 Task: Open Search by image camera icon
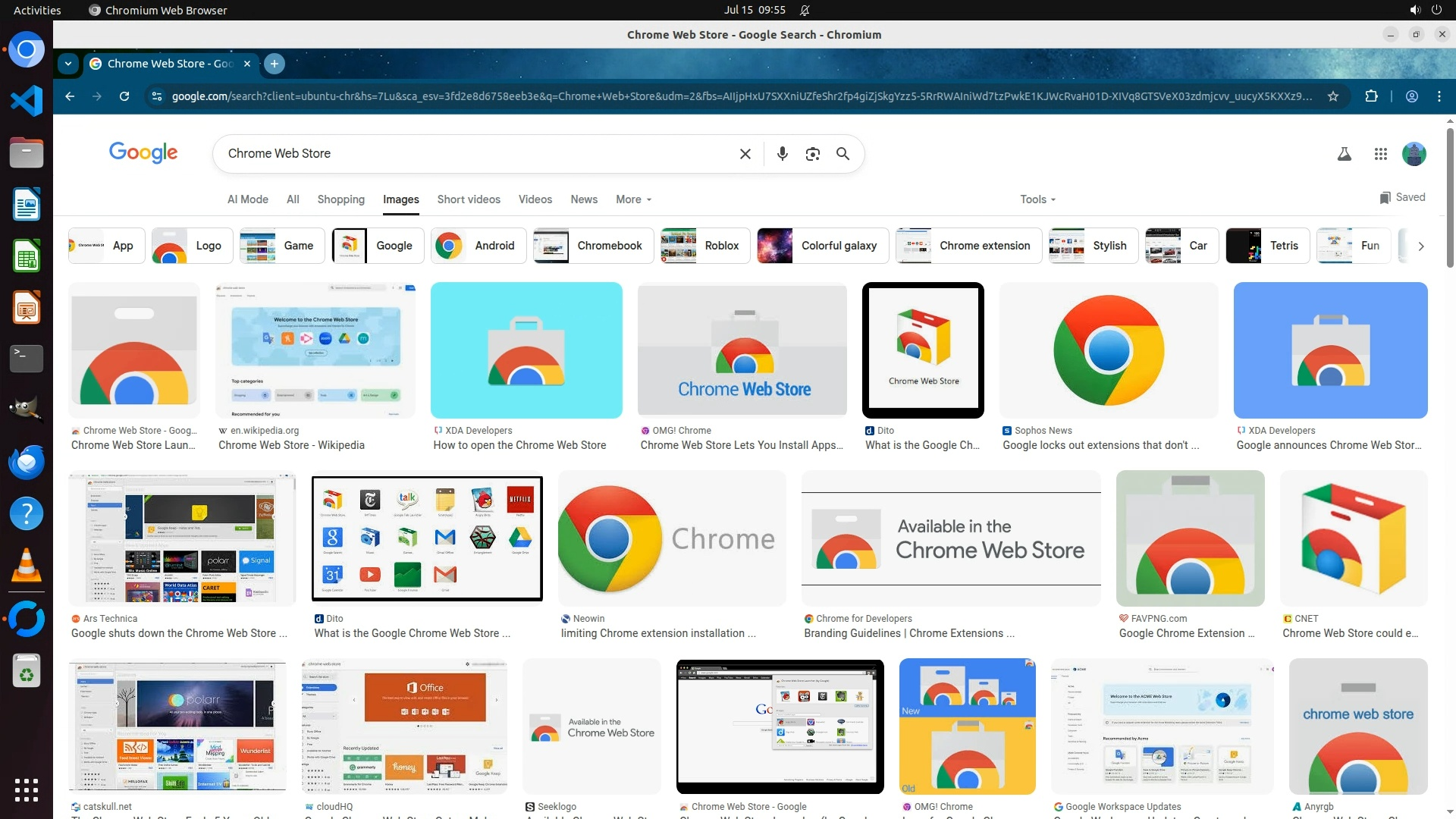click(812, 154)
